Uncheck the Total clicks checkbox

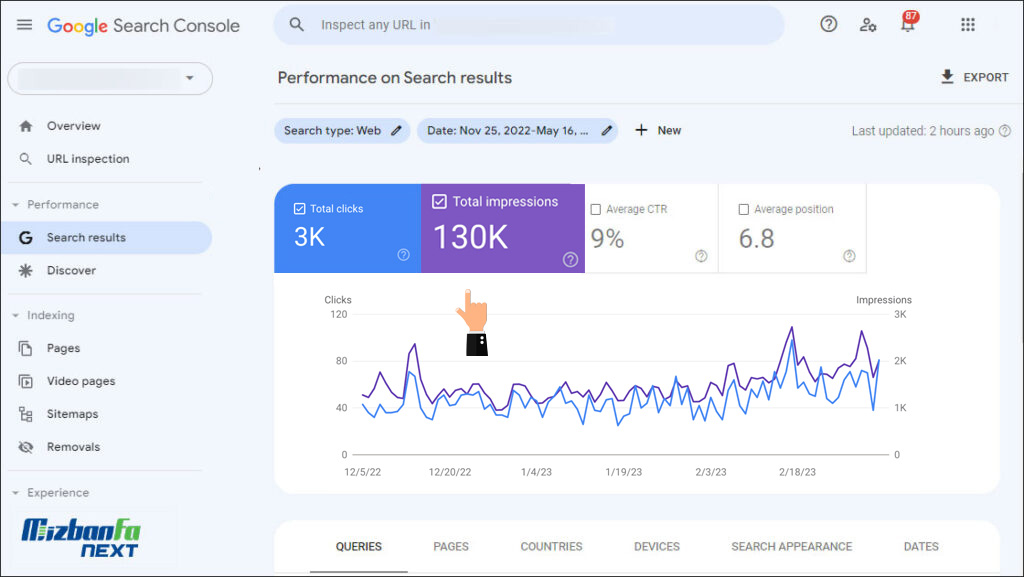tap(299, 209)
